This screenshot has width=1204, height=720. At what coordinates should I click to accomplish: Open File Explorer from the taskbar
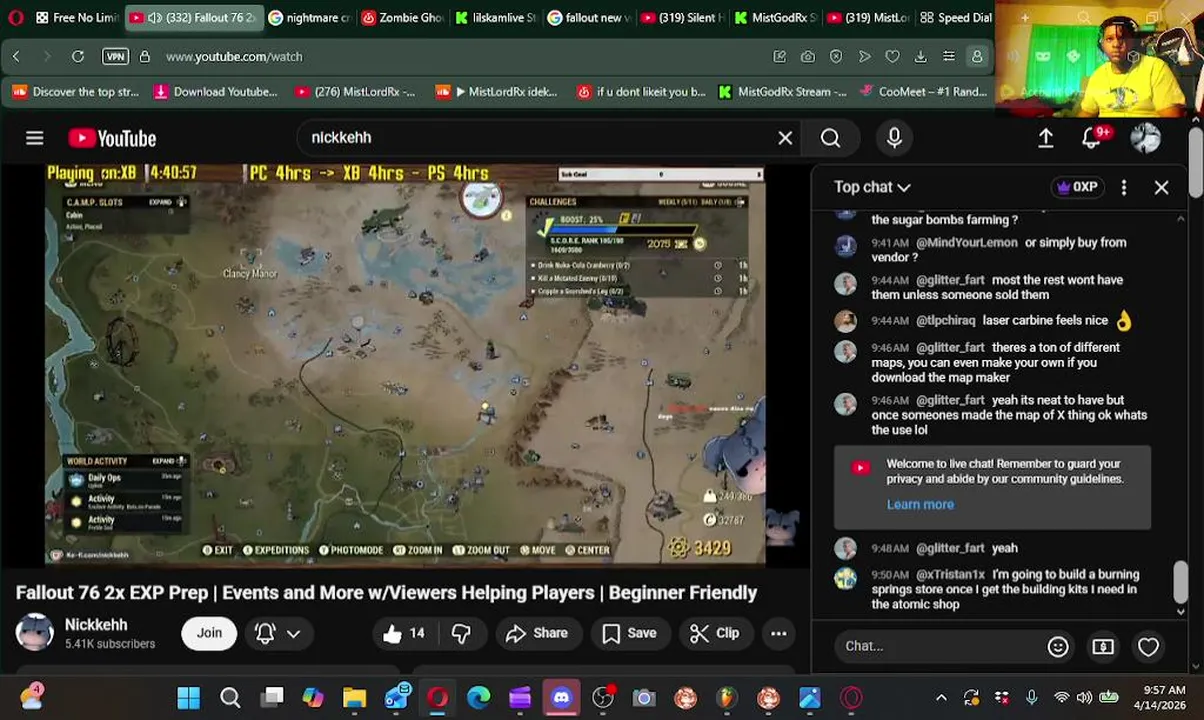[354, 698]
